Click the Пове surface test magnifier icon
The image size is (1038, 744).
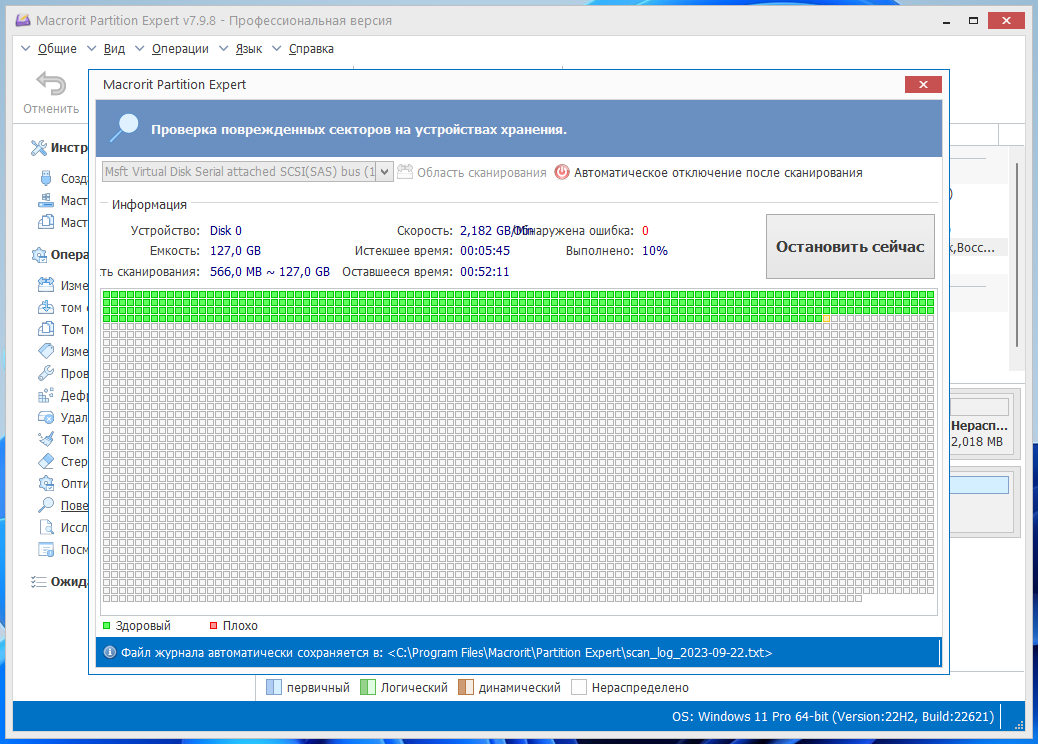46,505
